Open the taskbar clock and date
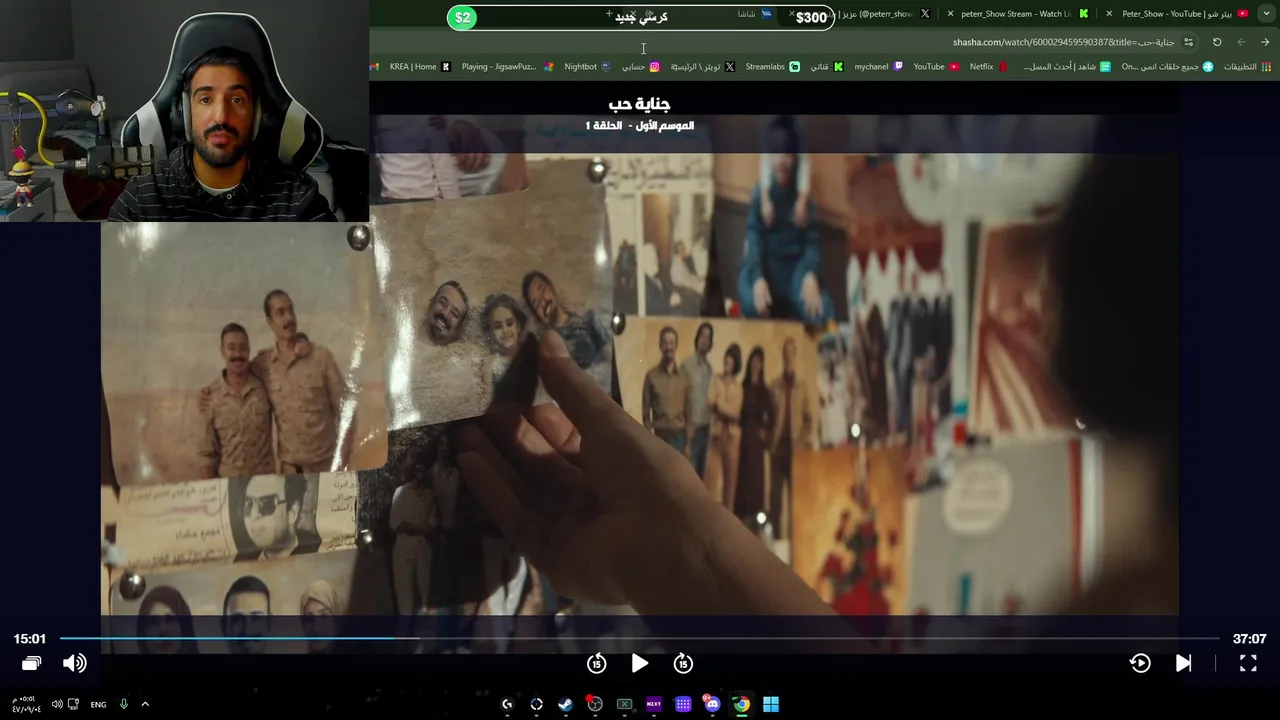This screenshot has height=720, width=1280. 26,704
